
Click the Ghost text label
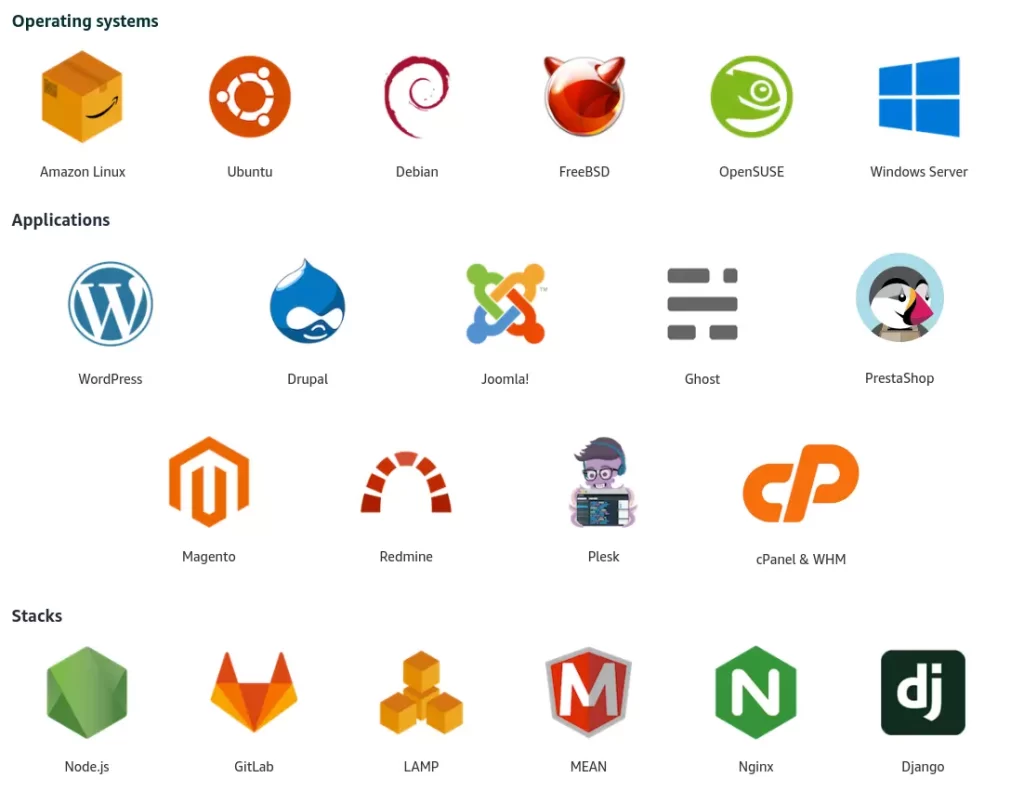click(702, 379)
